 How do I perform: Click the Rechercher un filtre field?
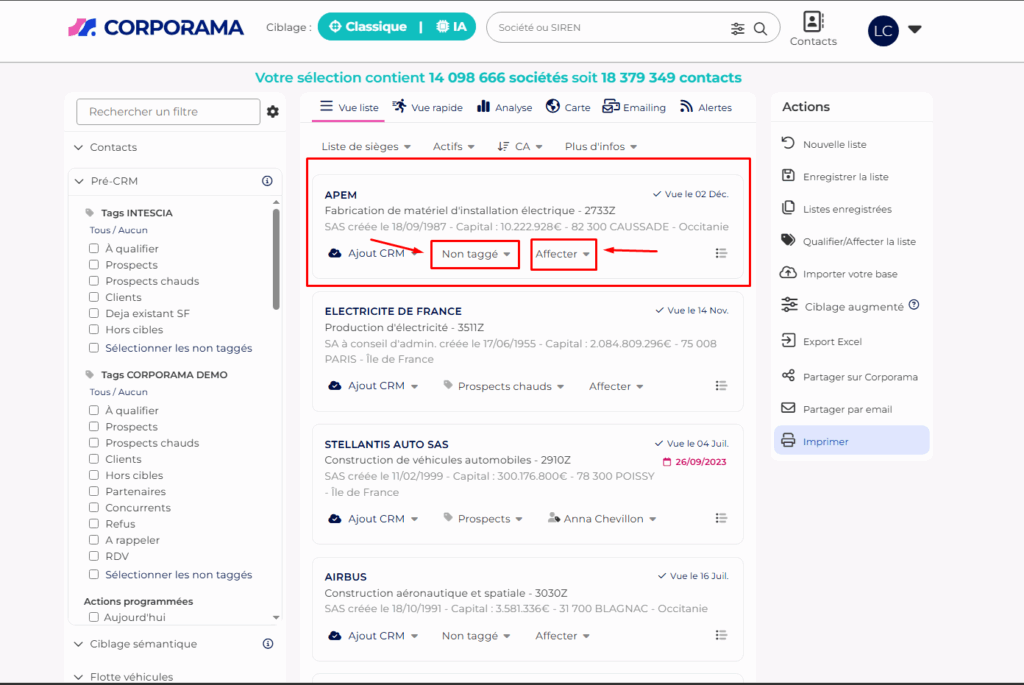[167, 112]
